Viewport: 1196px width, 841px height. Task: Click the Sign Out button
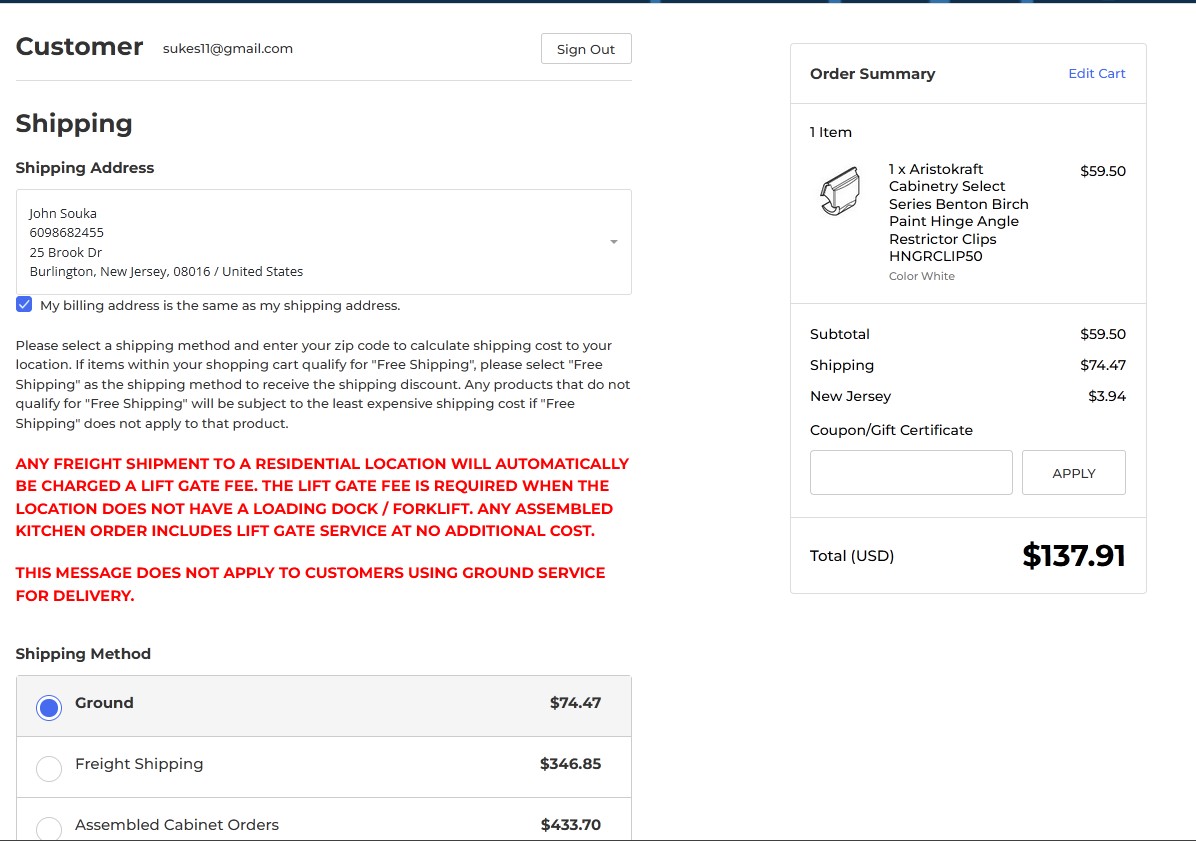[586, 49]
